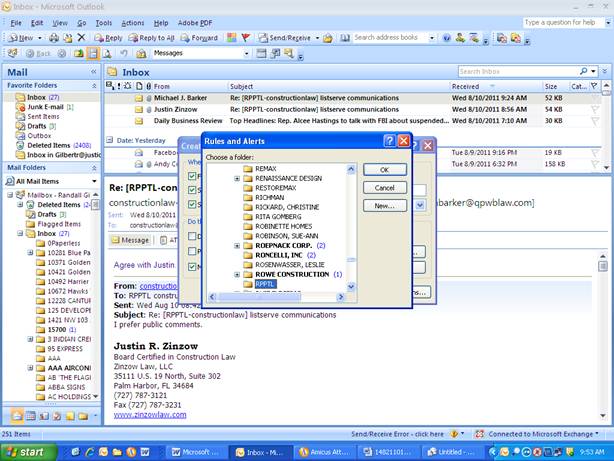Viewport: 614px width, 461px height.
Task: Click New... in Rules and Alerts
Action: click(385, 206)
